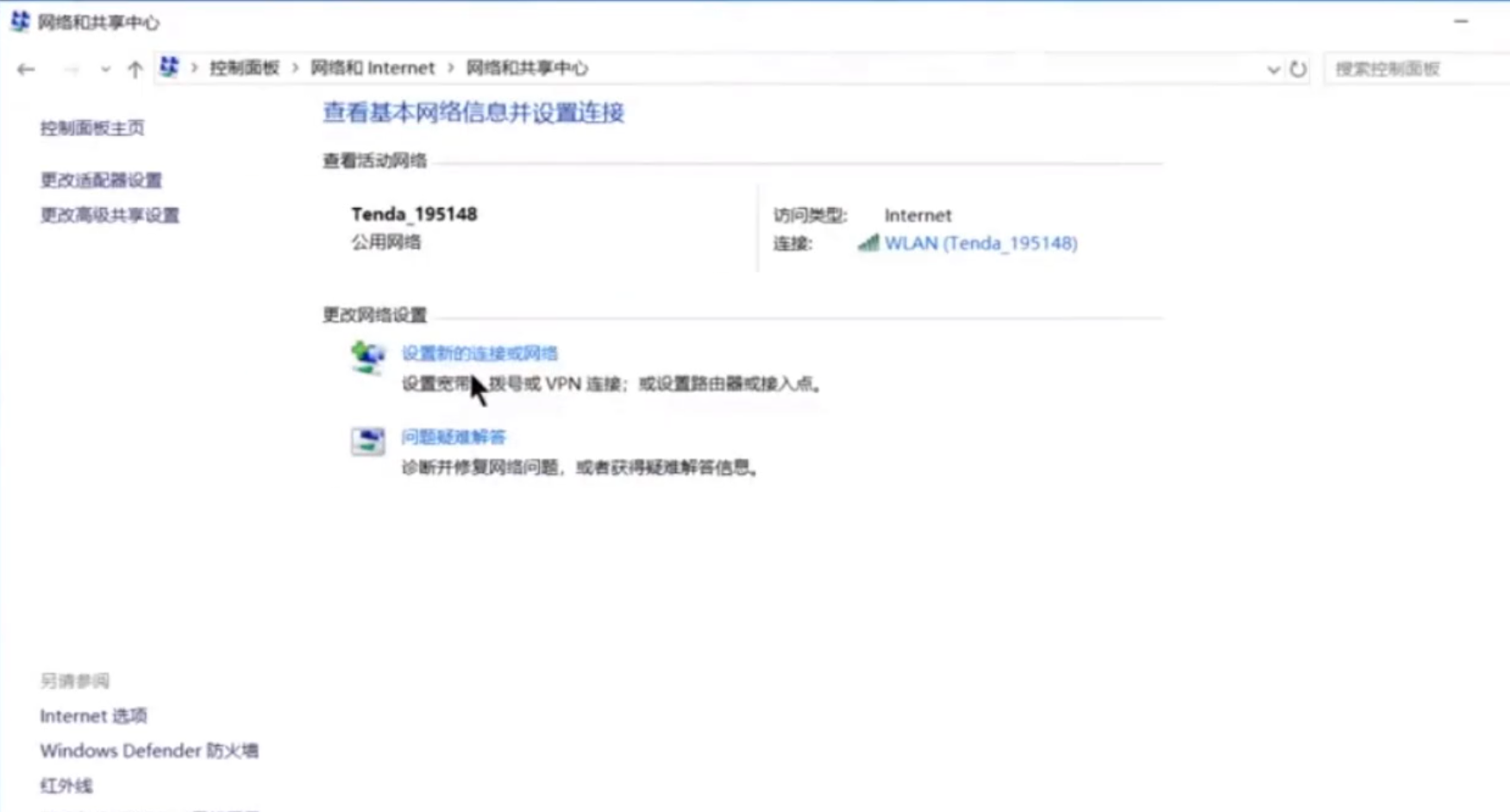
Task: Select 网络和共享中心 in the breadcrumb
Action: [x=527, y=67]
